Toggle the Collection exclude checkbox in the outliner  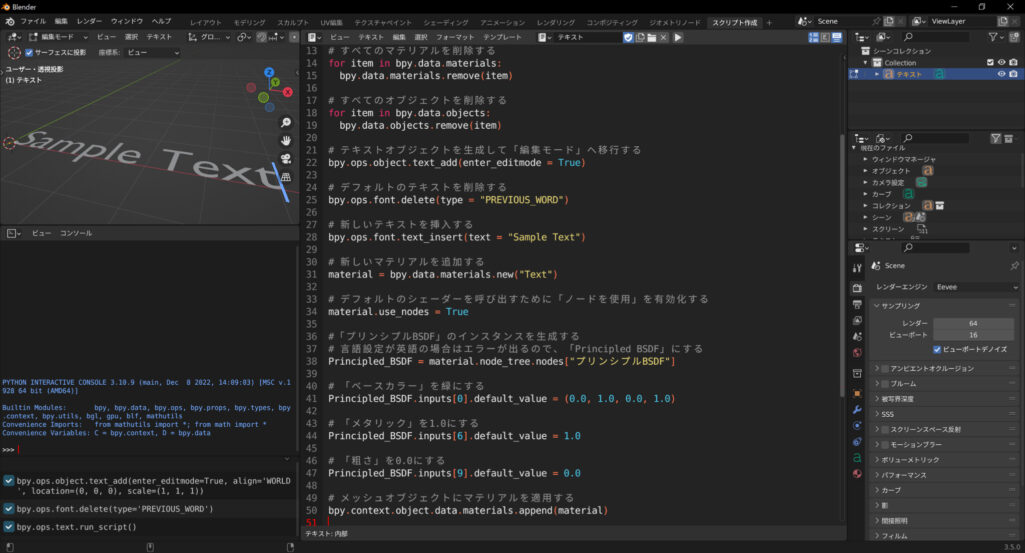coord(990,63)
